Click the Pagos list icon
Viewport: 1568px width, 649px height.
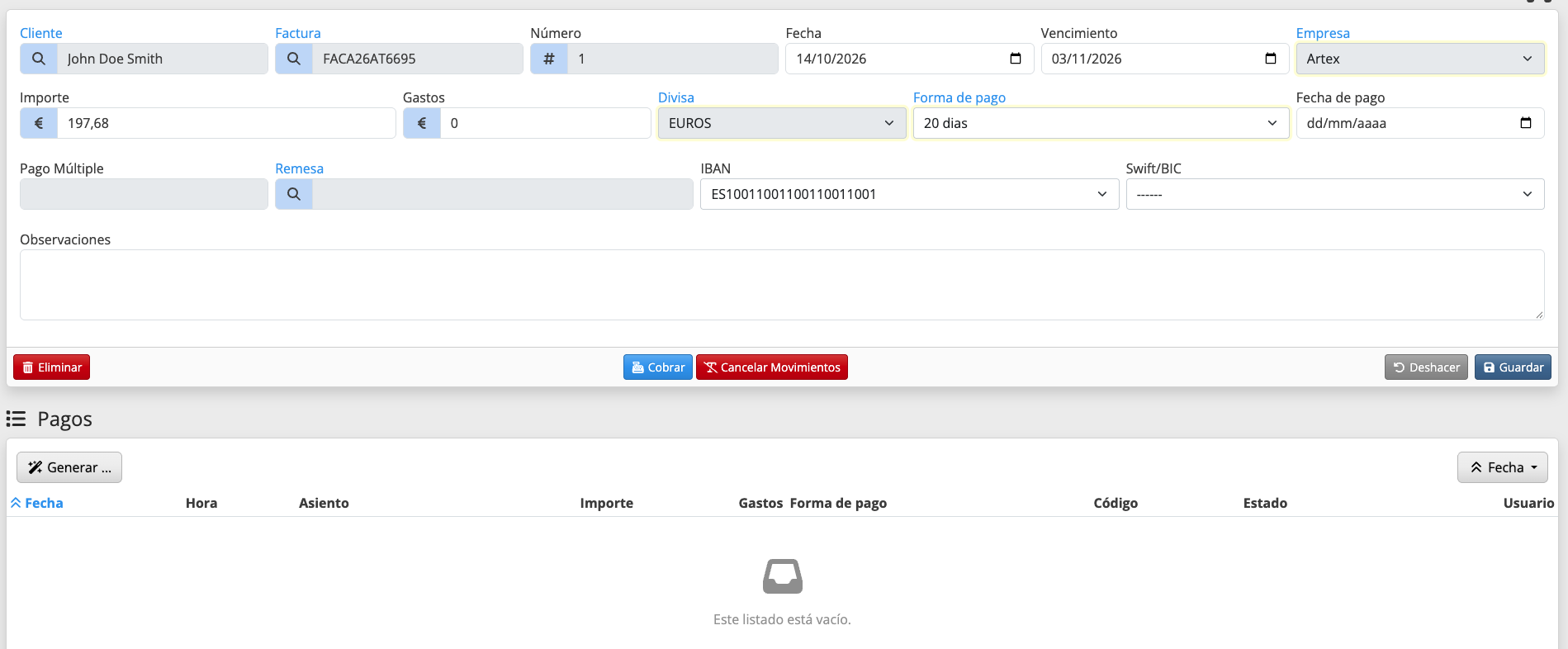pos(17,419)
